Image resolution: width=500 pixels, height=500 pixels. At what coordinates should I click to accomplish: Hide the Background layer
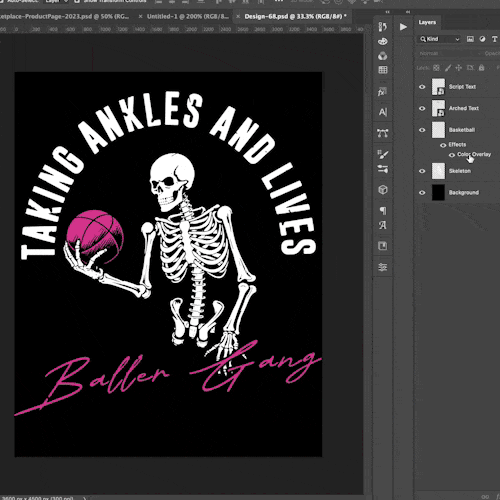click(422, 193)
